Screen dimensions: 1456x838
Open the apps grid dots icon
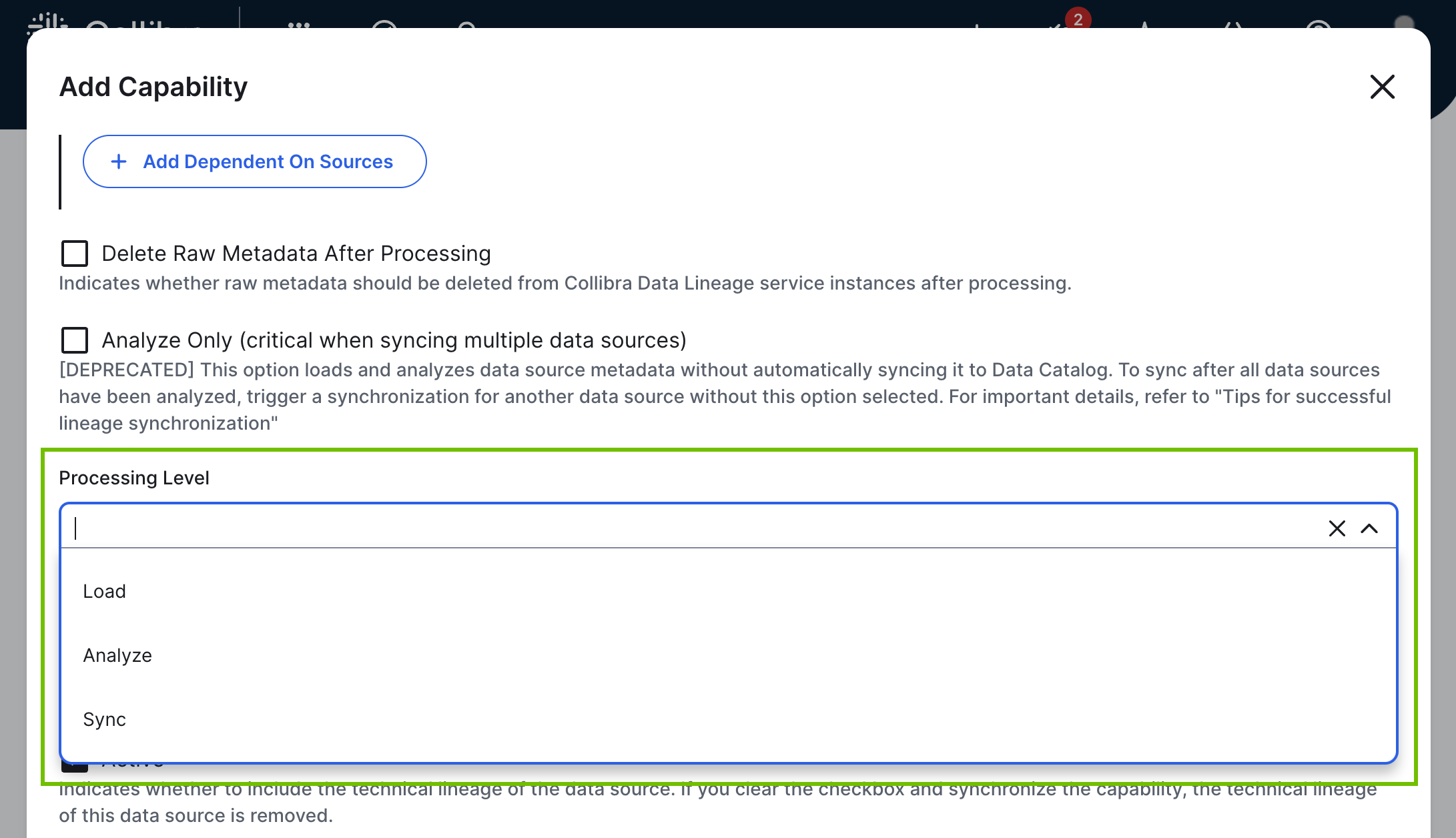coord(299,24)
